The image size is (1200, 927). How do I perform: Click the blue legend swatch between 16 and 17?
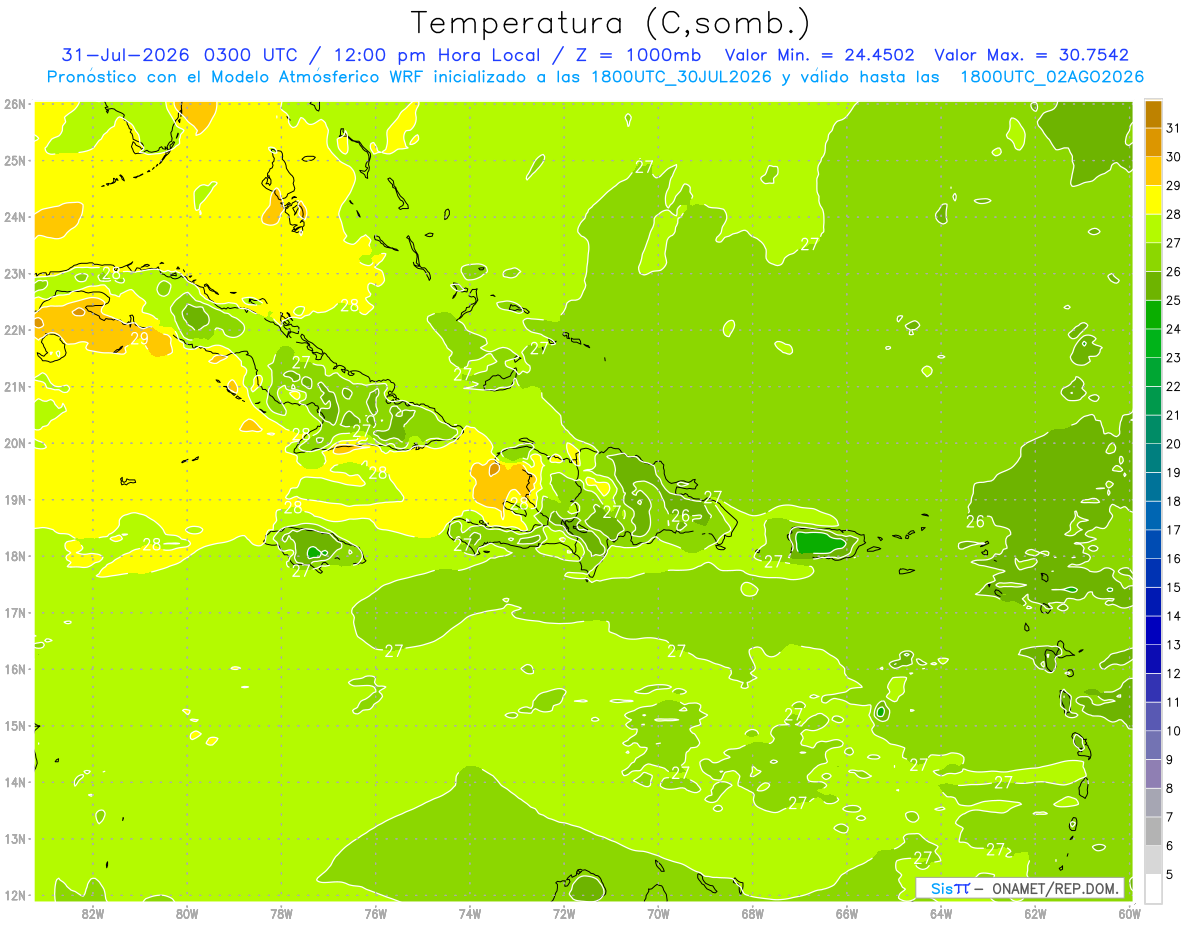click(x=1153, y=544)
